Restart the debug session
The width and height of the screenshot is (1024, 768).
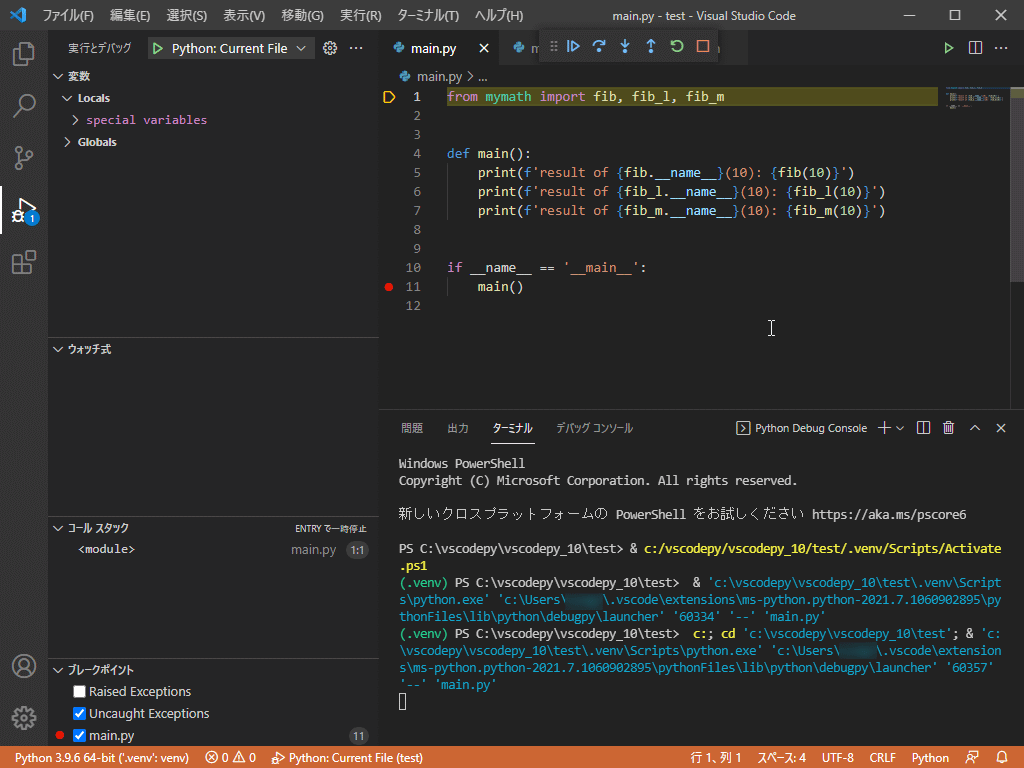(x=677, y=46)
